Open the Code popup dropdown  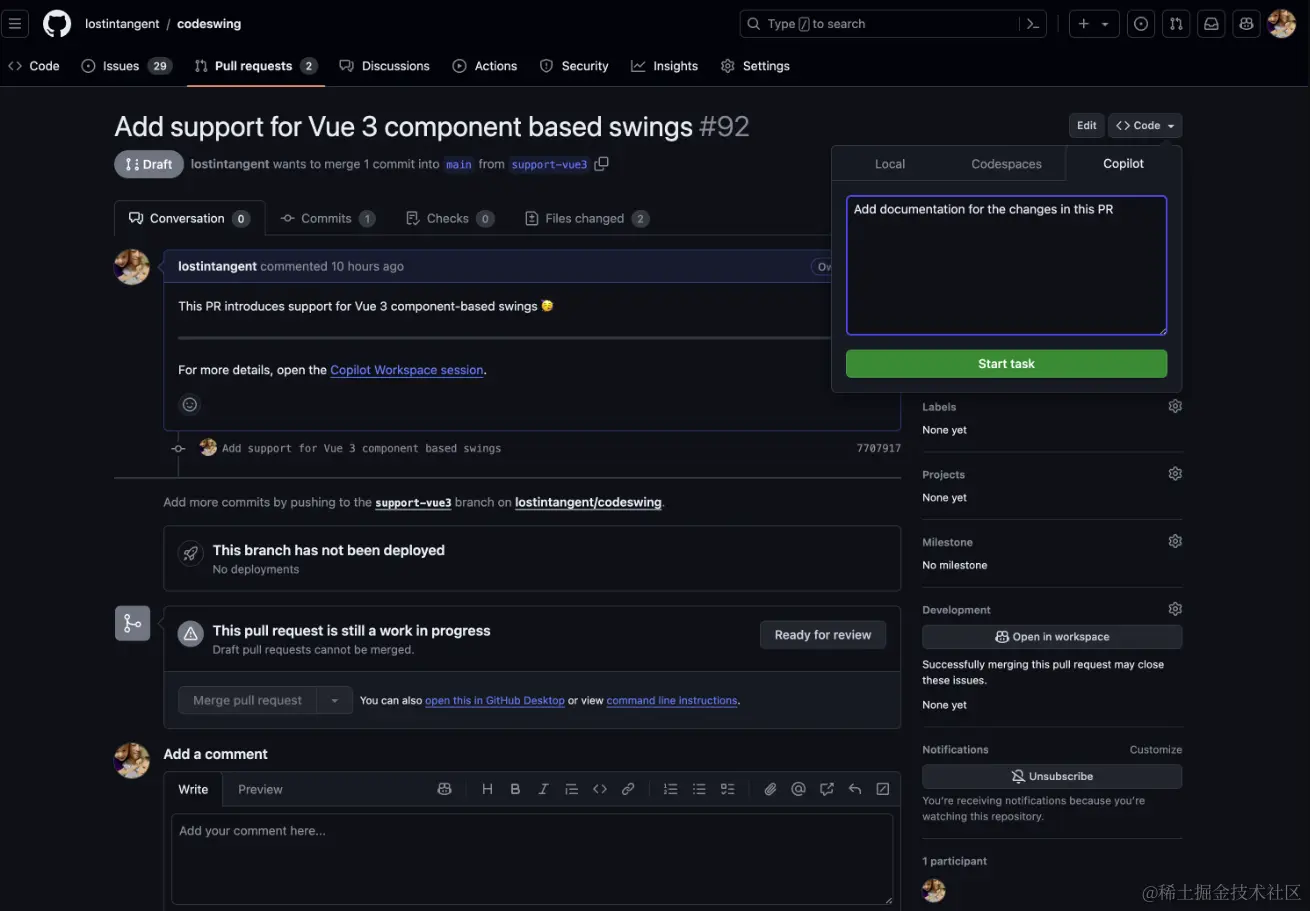[x=1144, y=125]
